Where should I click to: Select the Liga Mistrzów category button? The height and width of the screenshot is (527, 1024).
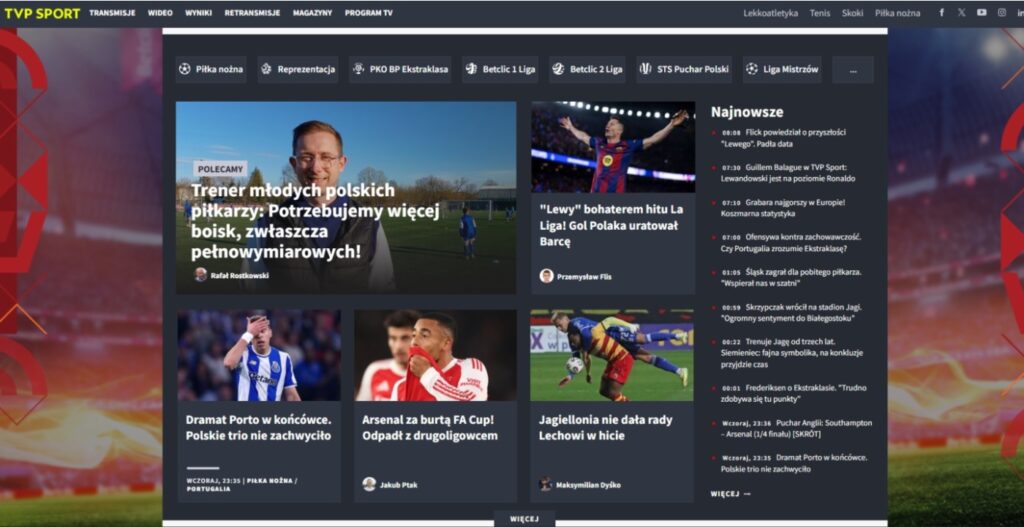point(782,70)
